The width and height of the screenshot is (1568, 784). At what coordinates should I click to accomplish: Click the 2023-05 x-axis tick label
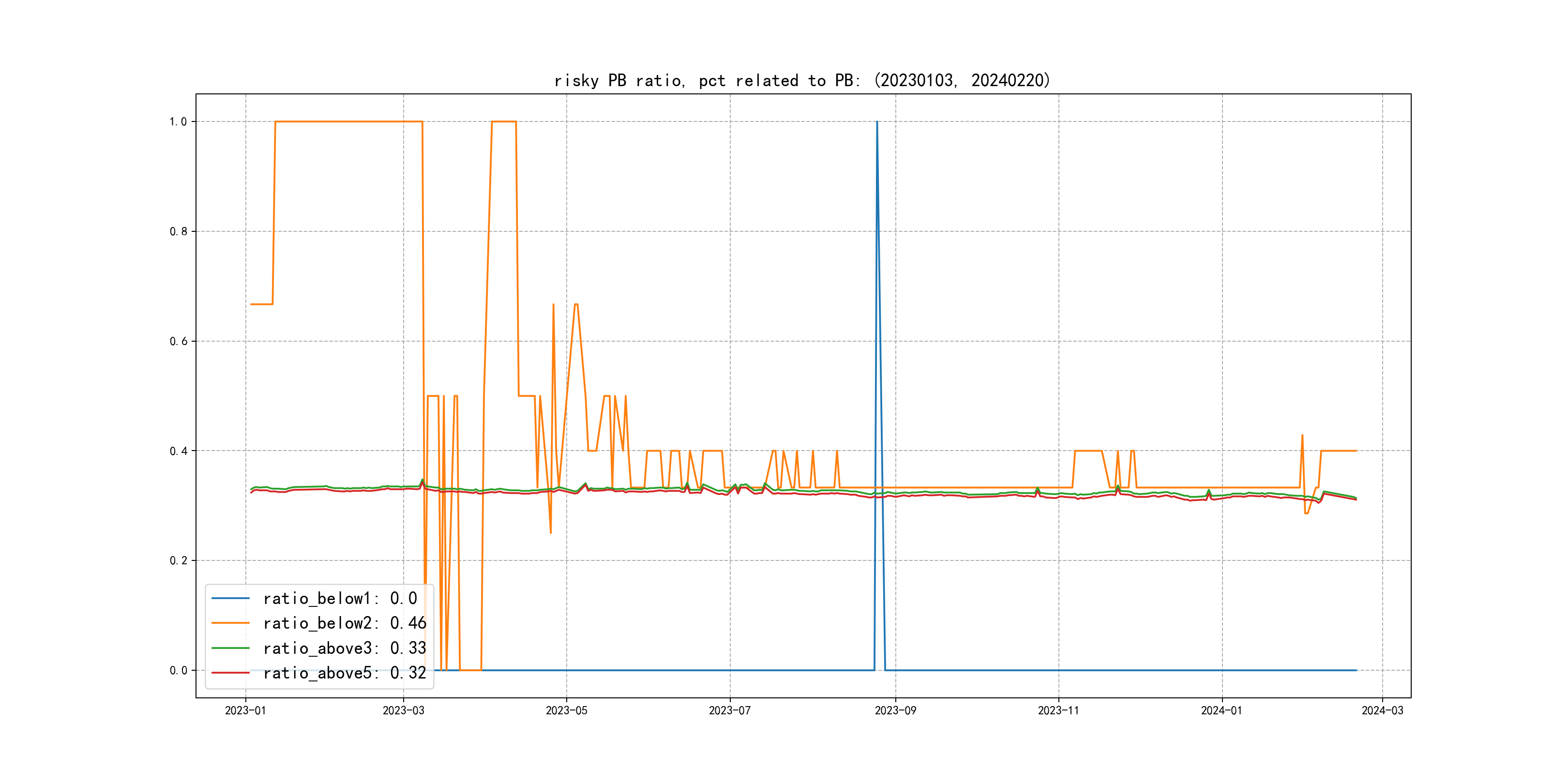pos(566,710)
